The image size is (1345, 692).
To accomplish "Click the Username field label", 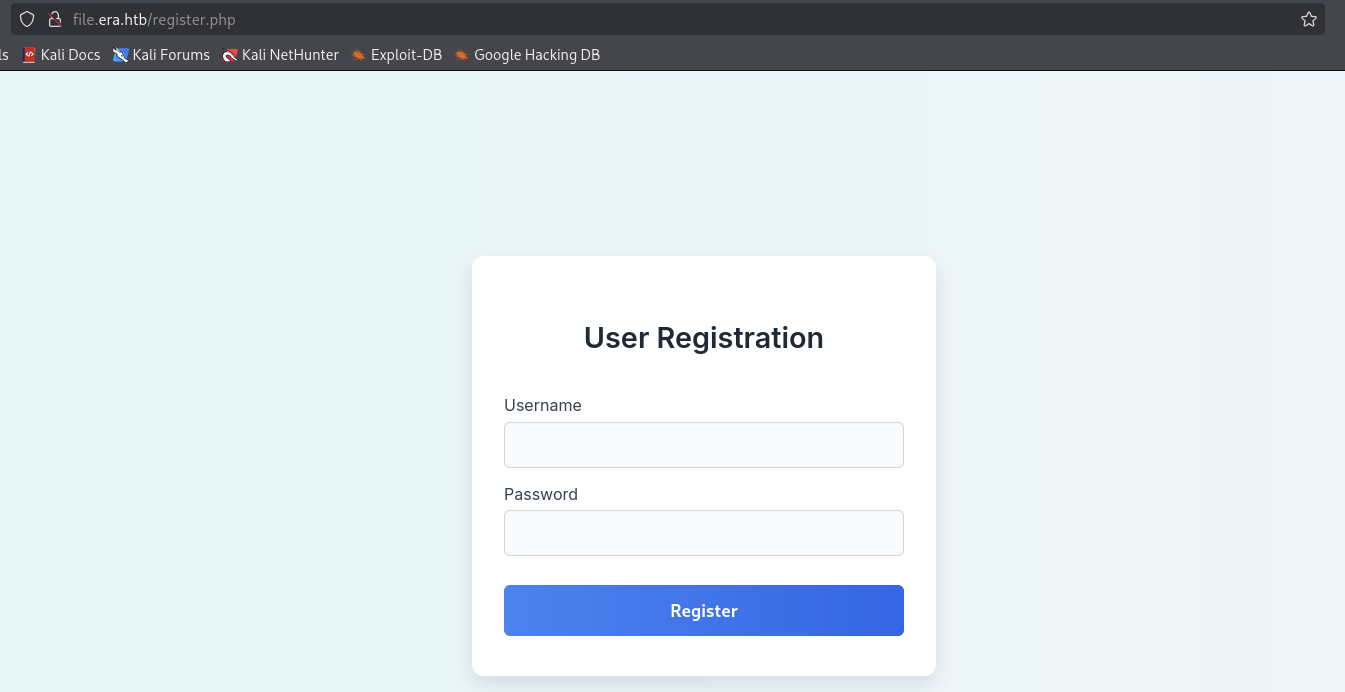I will (543, 405).
